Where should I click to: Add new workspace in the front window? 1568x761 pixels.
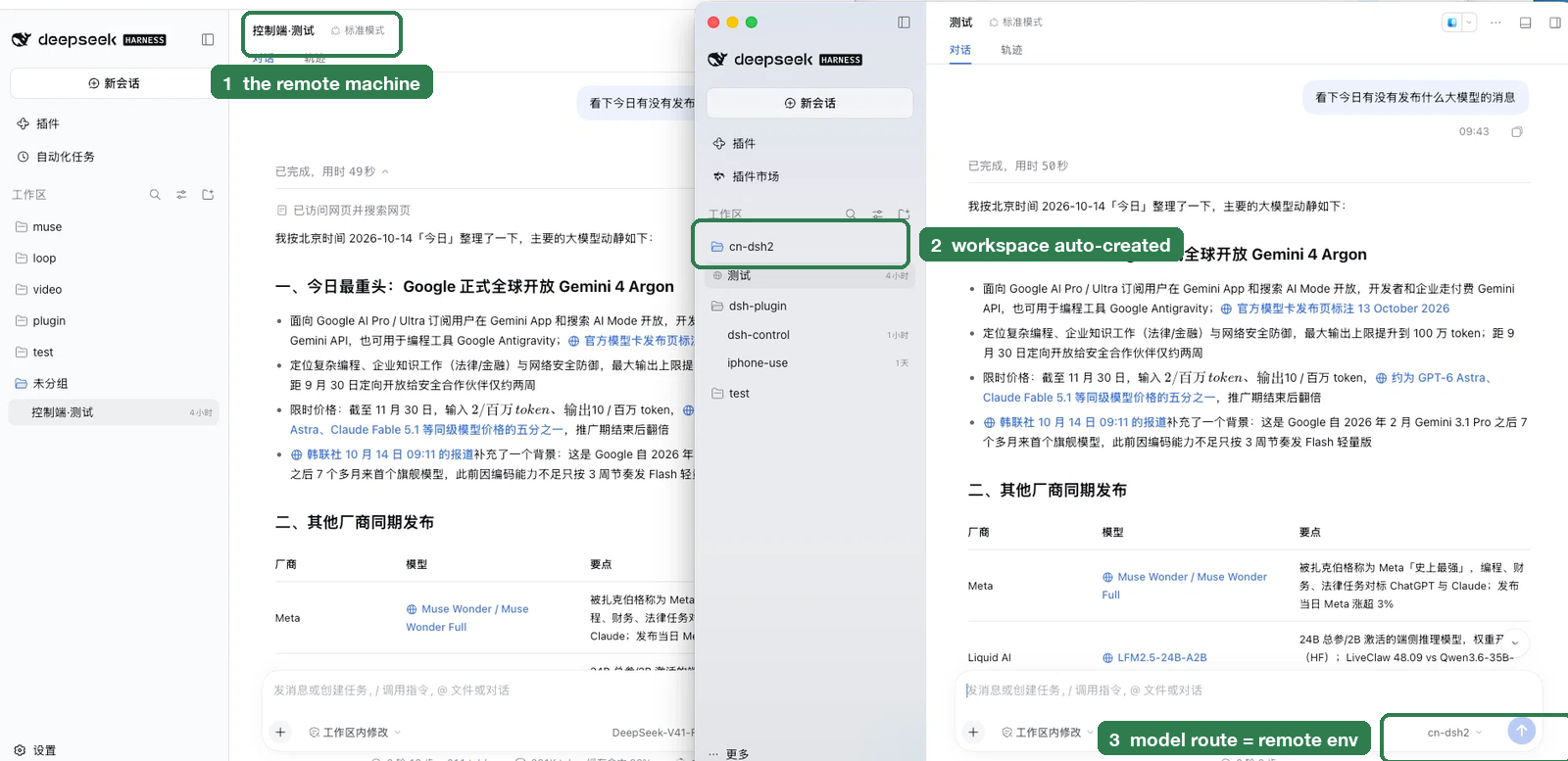pyautogui.click(x=904, y=214)
